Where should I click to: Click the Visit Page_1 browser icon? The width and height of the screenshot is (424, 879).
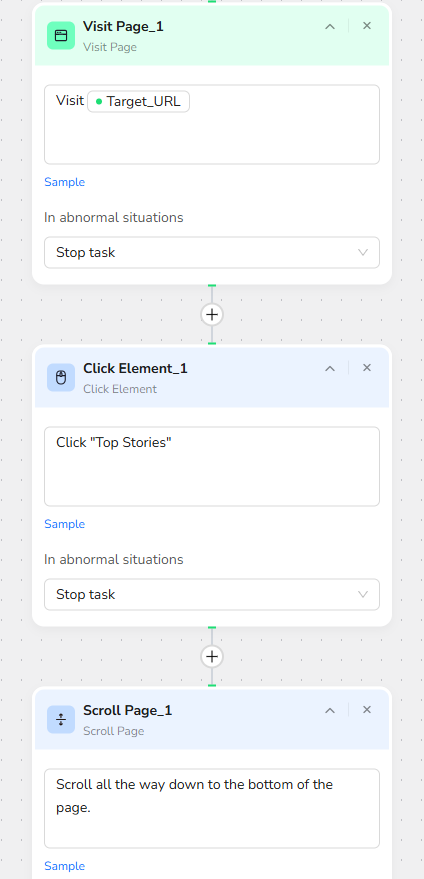(61, 36)
